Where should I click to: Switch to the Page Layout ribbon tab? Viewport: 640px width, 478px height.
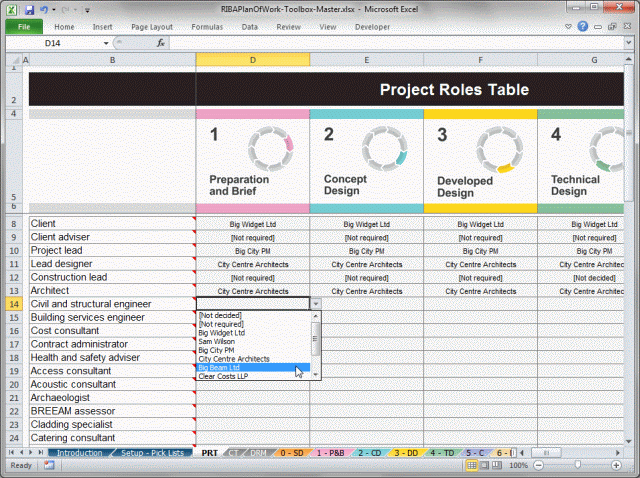click(x=152, y=27)
